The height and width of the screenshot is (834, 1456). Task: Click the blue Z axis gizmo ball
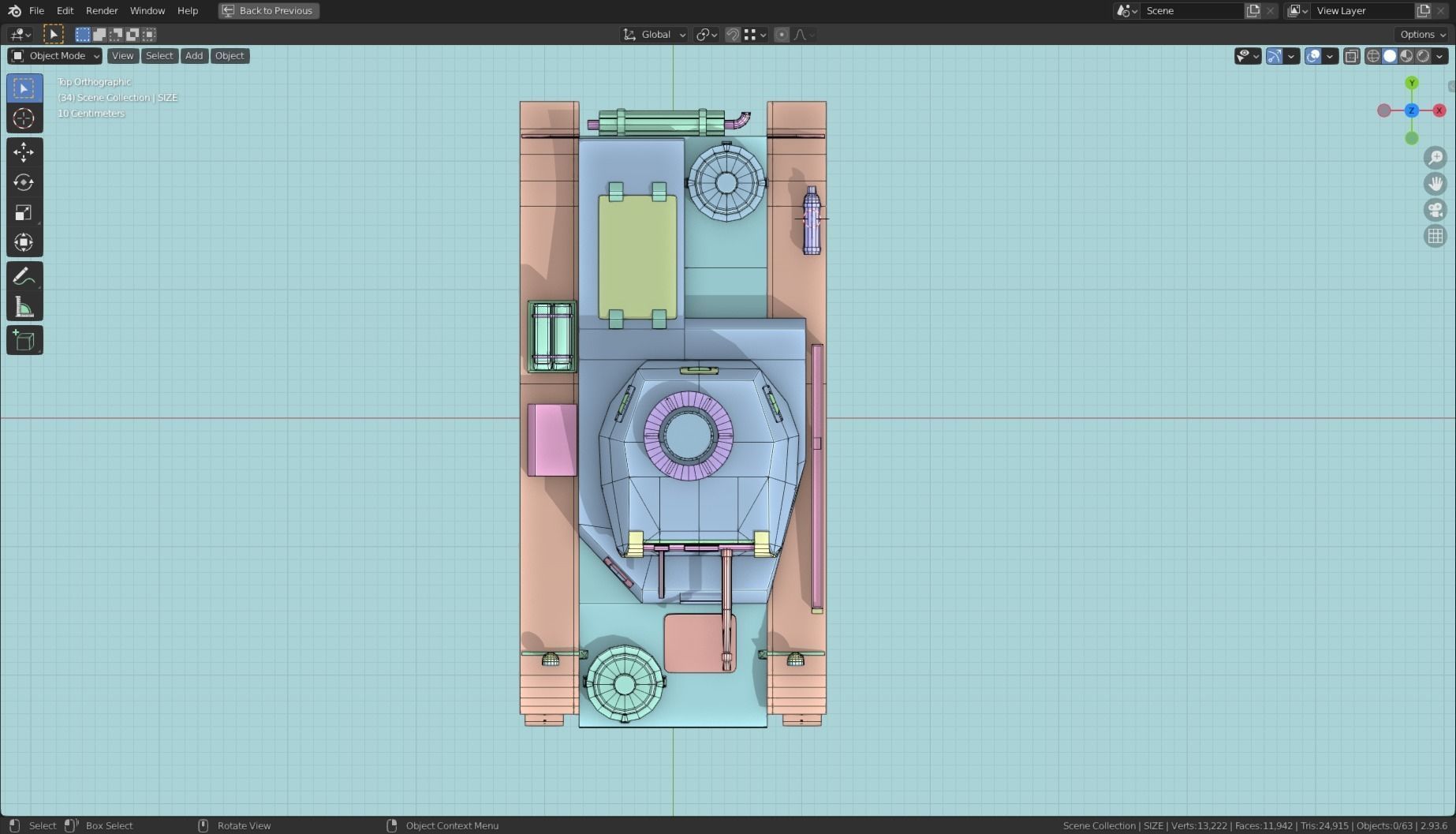click(x=1412, y=110)
